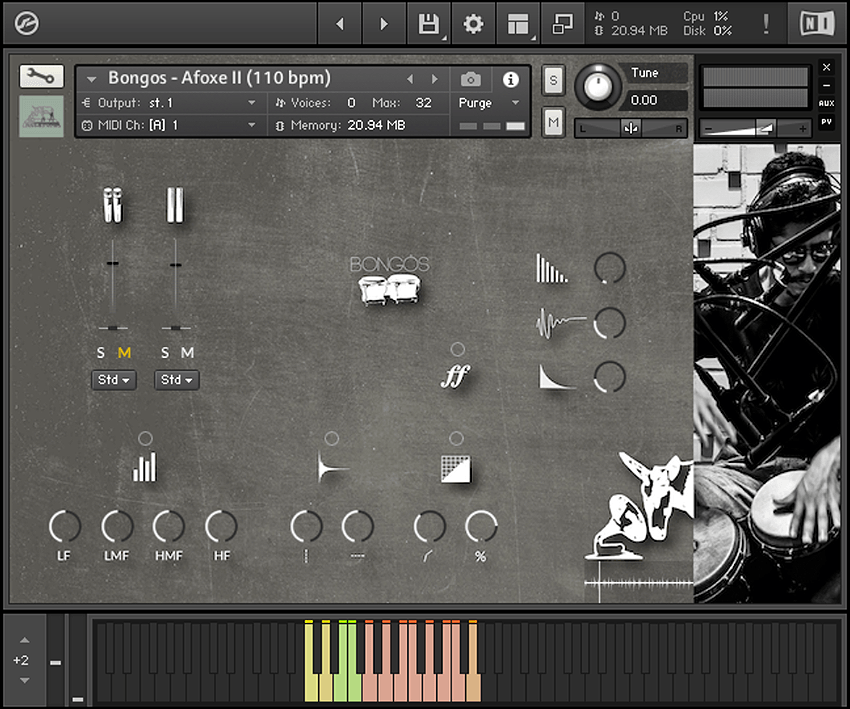Click the Max voices value 32
Screen dimensions: 850x709
coord(423,103)
